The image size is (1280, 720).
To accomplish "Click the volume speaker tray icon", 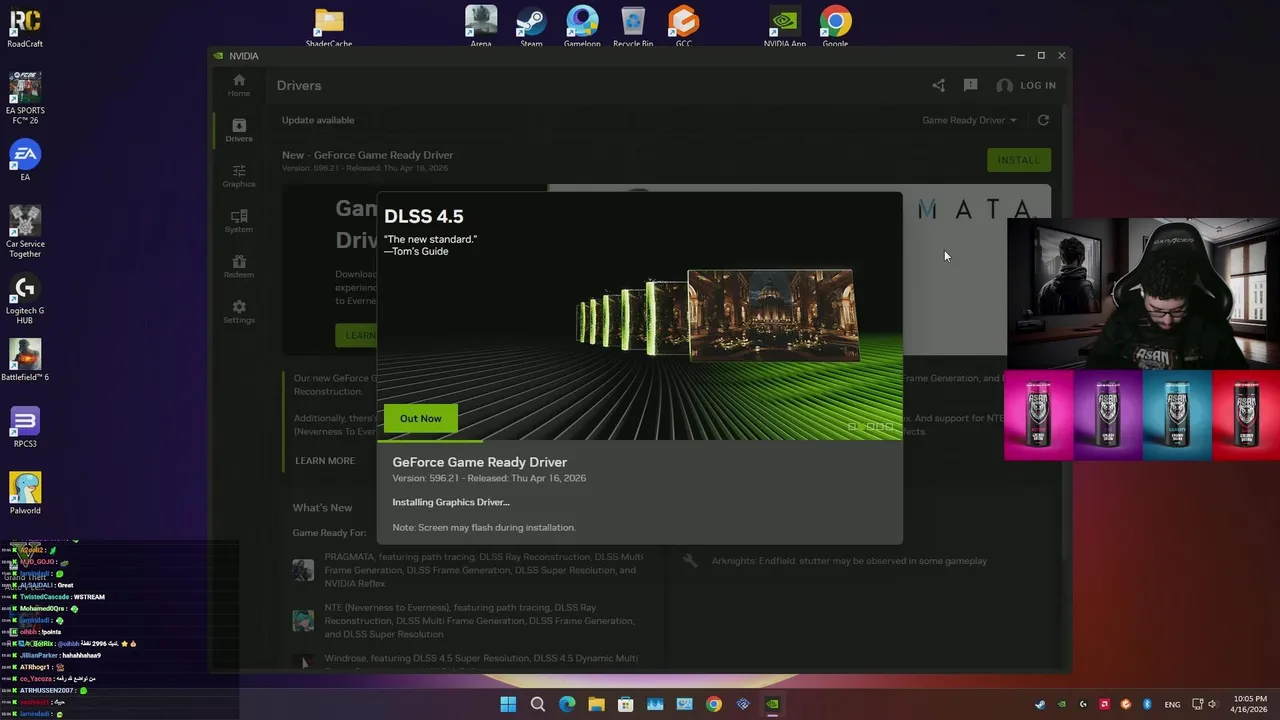I will [x=1213, y=704].
